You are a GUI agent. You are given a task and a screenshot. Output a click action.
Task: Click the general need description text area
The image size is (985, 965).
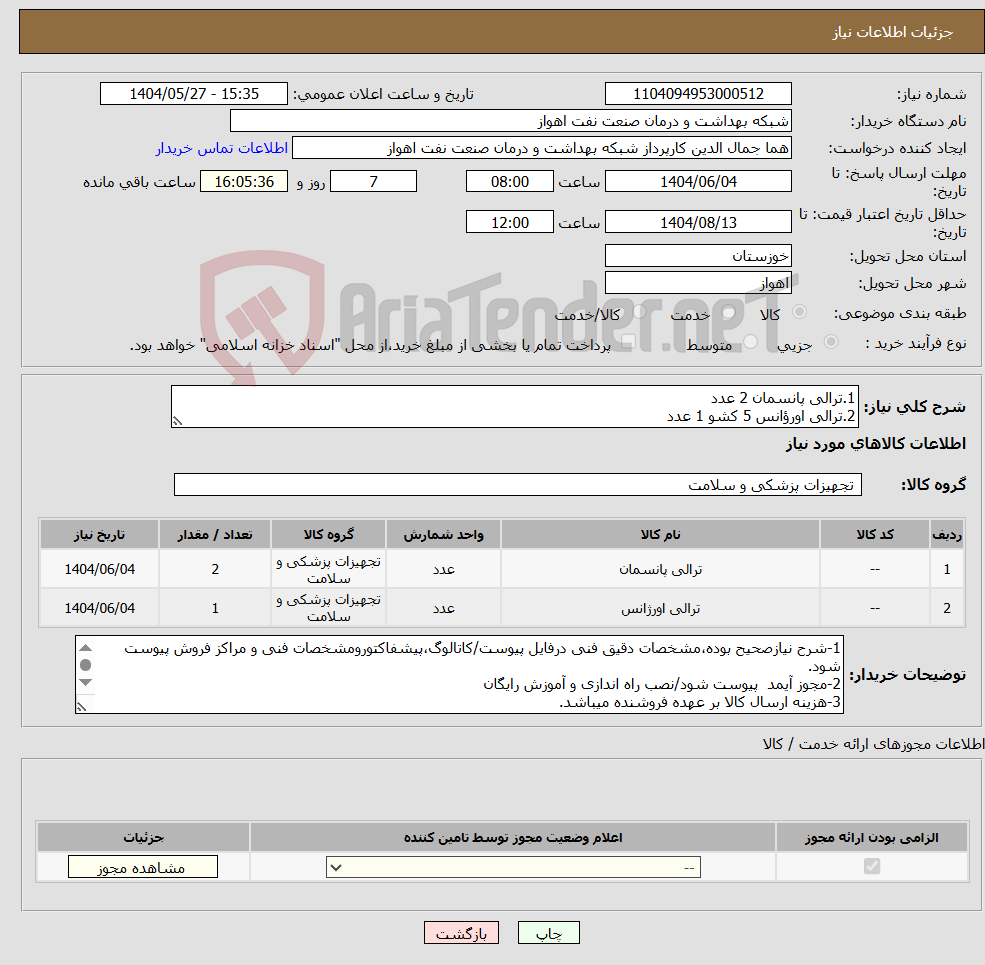[514, 406]
